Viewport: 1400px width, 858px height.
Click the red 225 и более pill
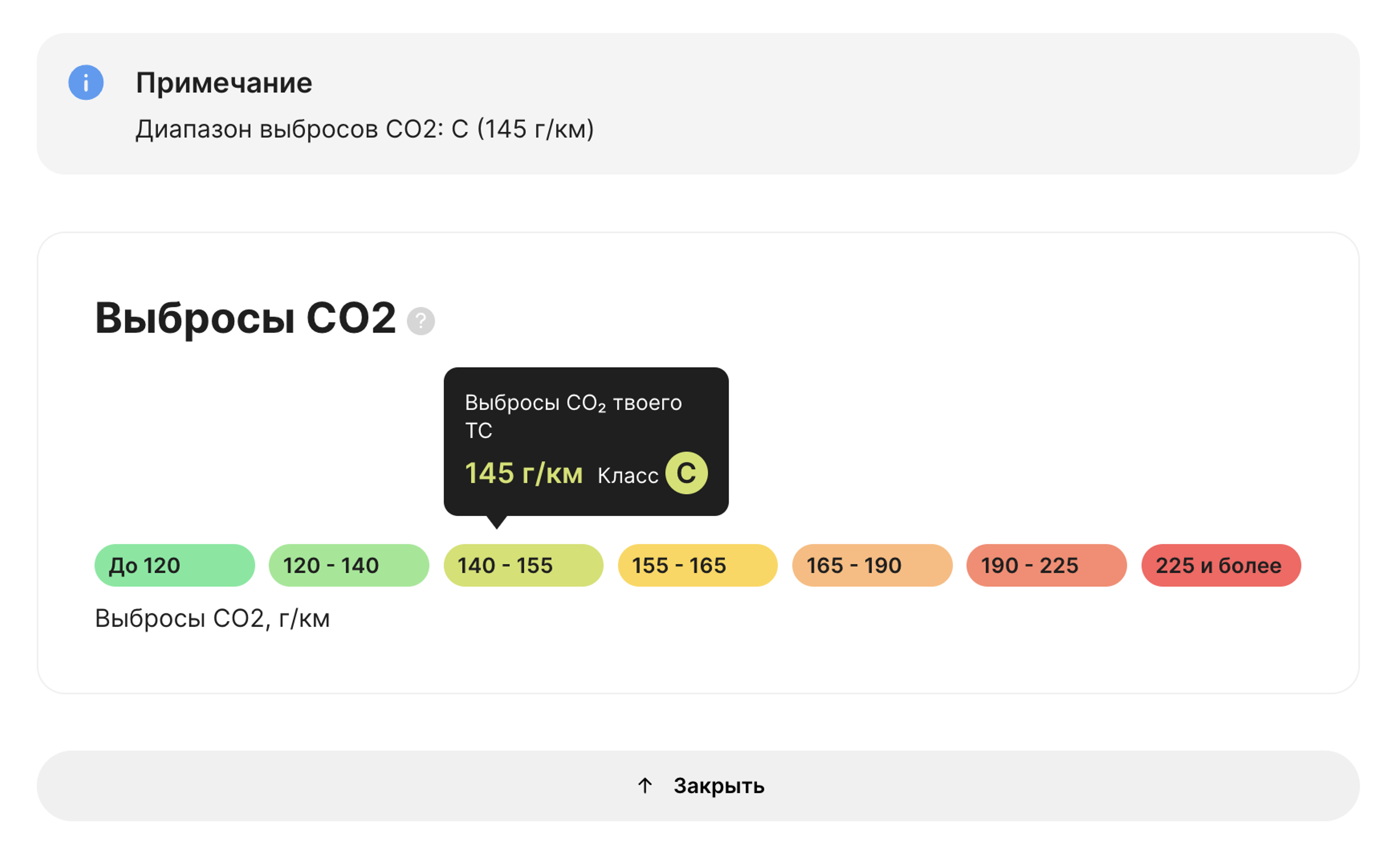[x=1221, y=565]
